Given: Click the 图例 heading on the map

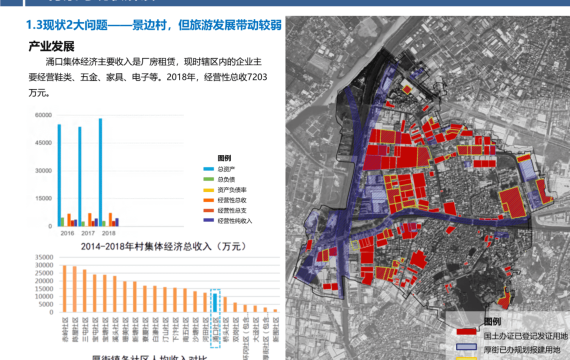Looking at the screenshot, I should pos(493,321).
